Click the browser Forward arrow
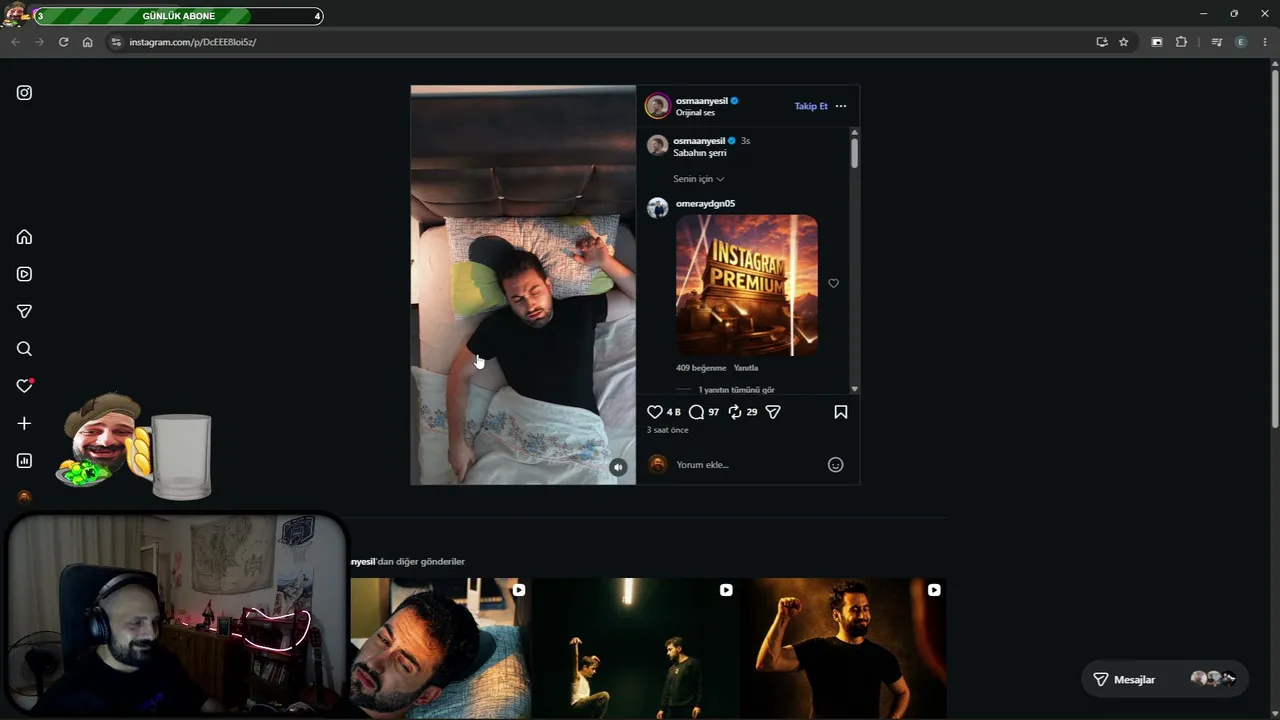 click(39, 42)
